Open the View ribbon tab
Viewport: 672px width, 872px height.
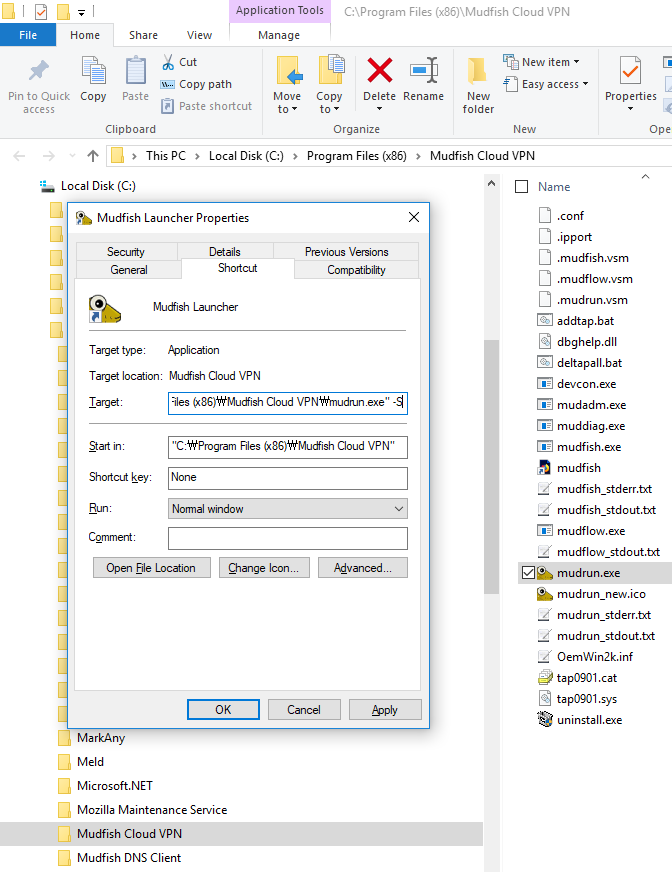(199, 35)
